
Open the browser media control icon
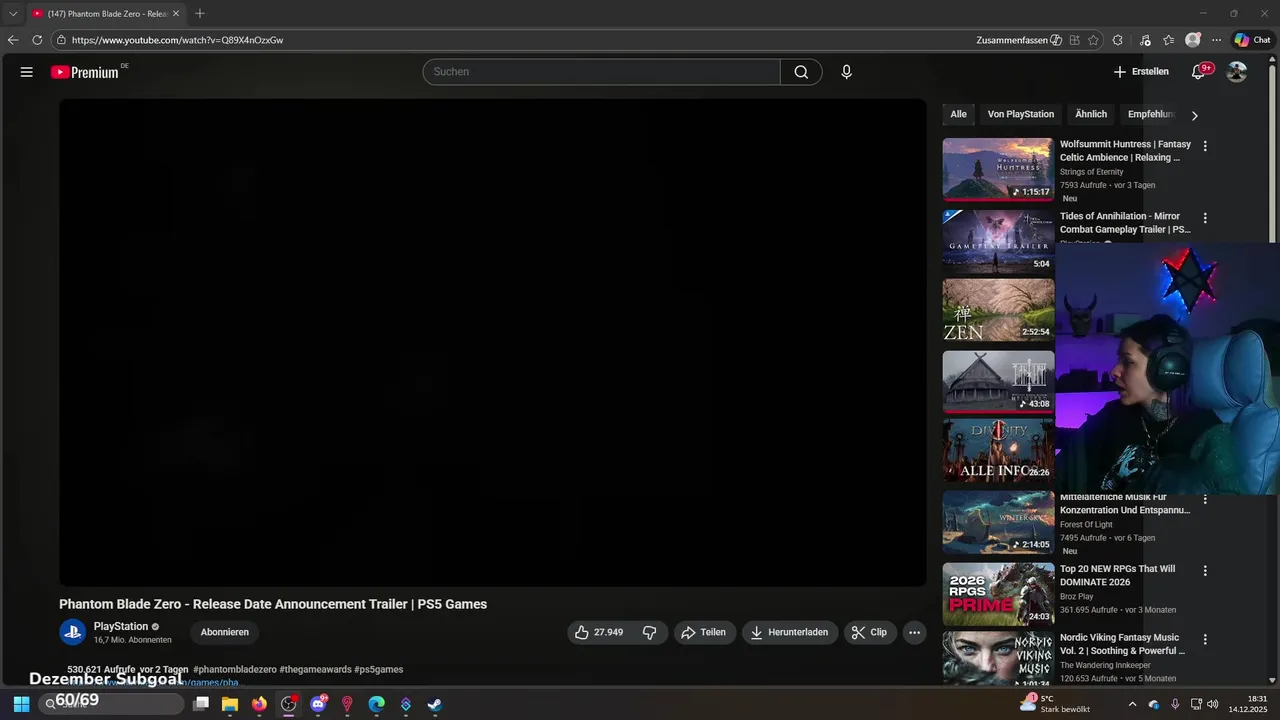1145,40
